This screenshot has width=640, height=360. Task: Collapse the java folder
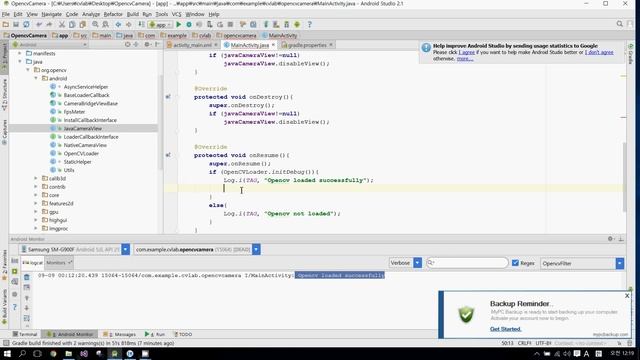[x=20, y=62]
